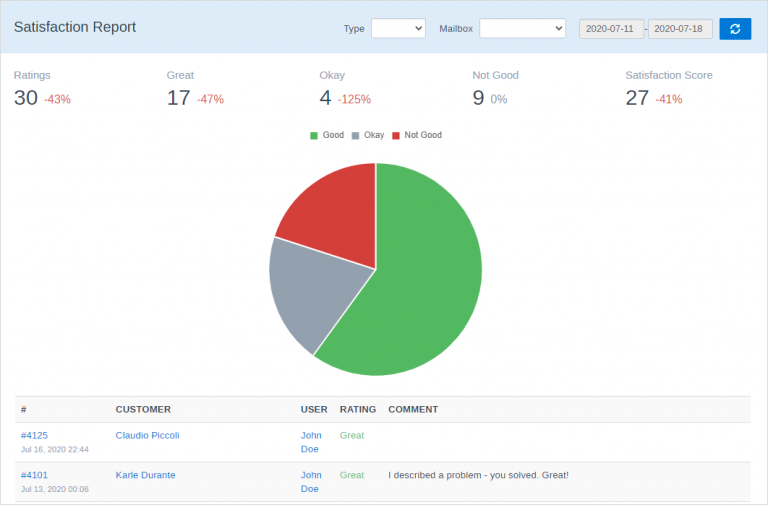
Task: Click the CUSTOMER column header
Action: click(x=143, y=409)
